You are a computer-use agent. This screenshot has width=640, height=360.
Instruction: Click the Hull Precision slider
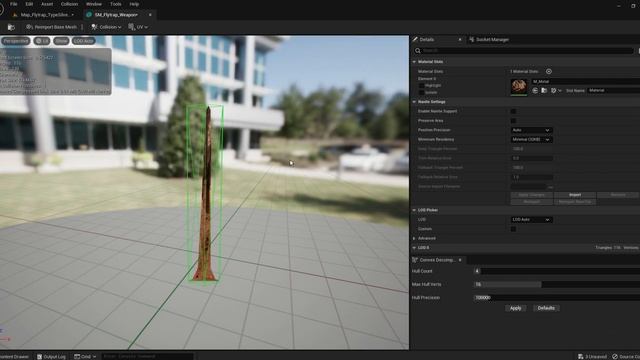click(557, 298)
